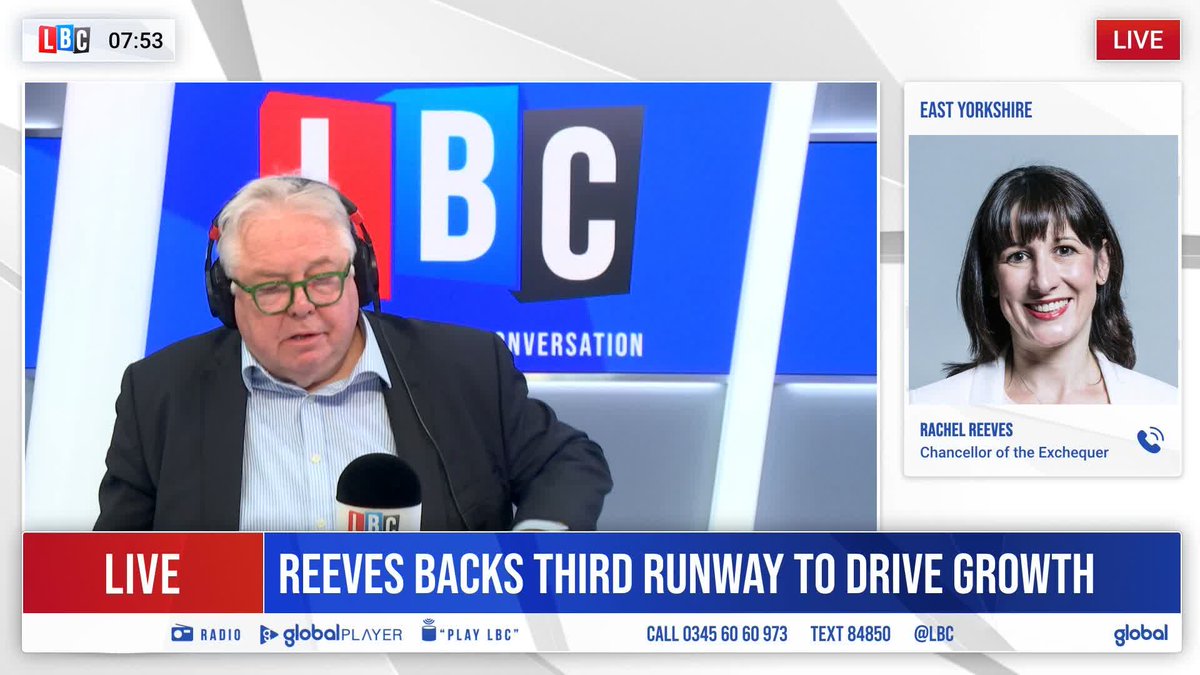
Task: Click the radio icon in the footer
Action: tap(181, 634)
